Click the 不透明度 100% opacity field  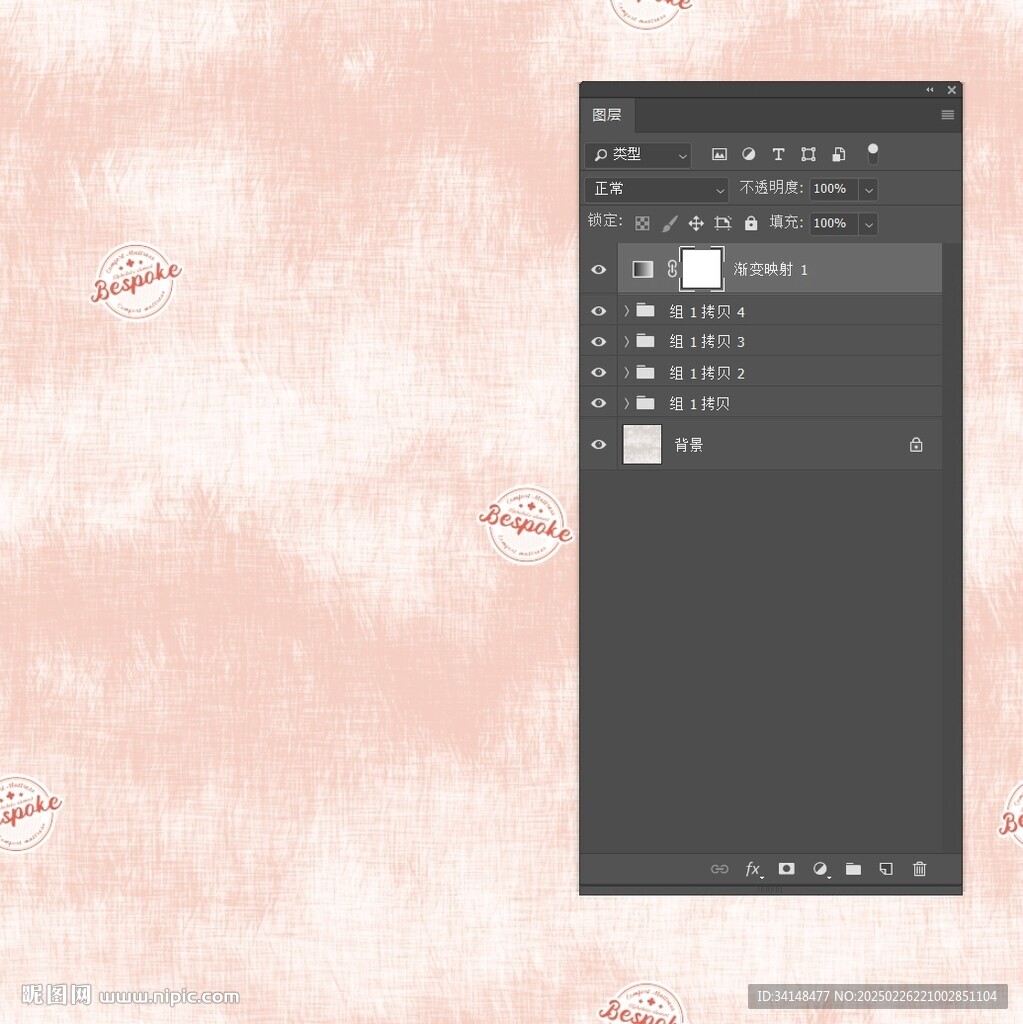click(x=834, y=189)
